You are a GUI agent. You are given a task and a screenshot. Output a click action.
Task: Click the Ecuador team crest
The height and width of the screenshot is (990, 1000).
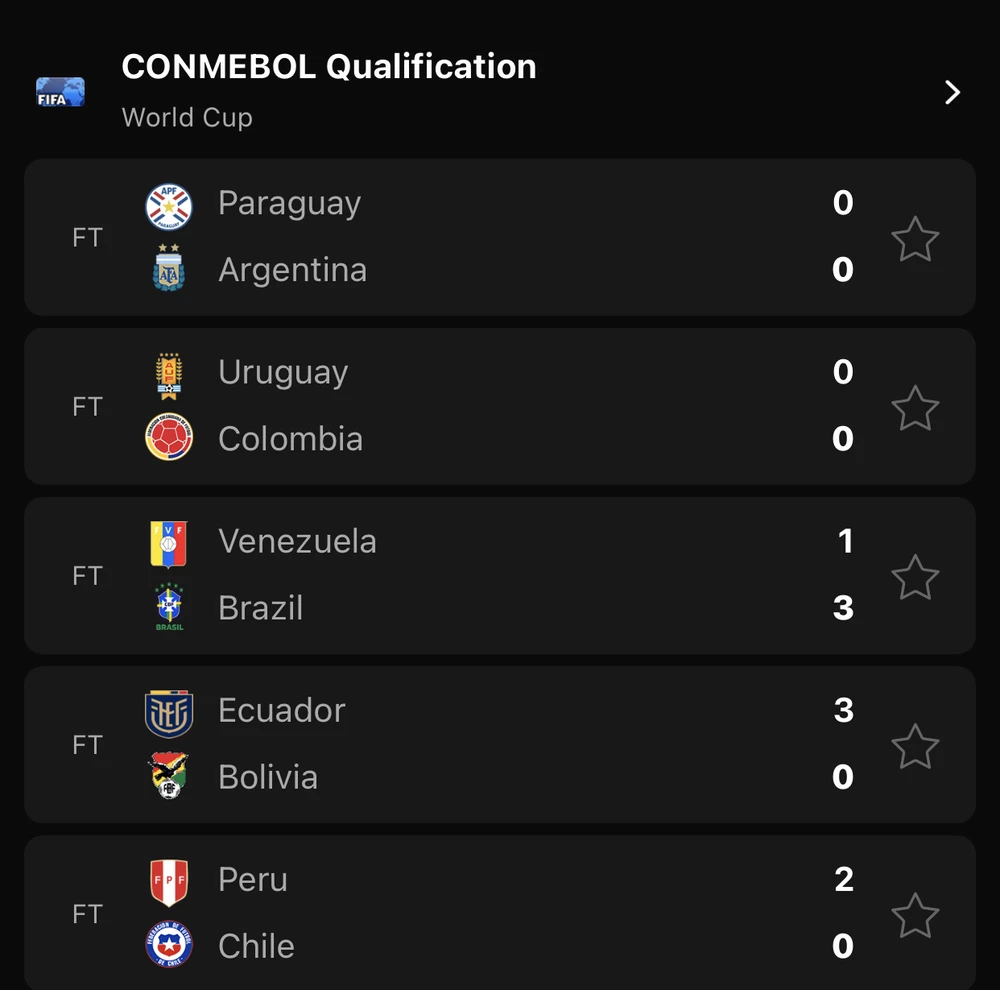pyautogui.click(x=169, y=712)
